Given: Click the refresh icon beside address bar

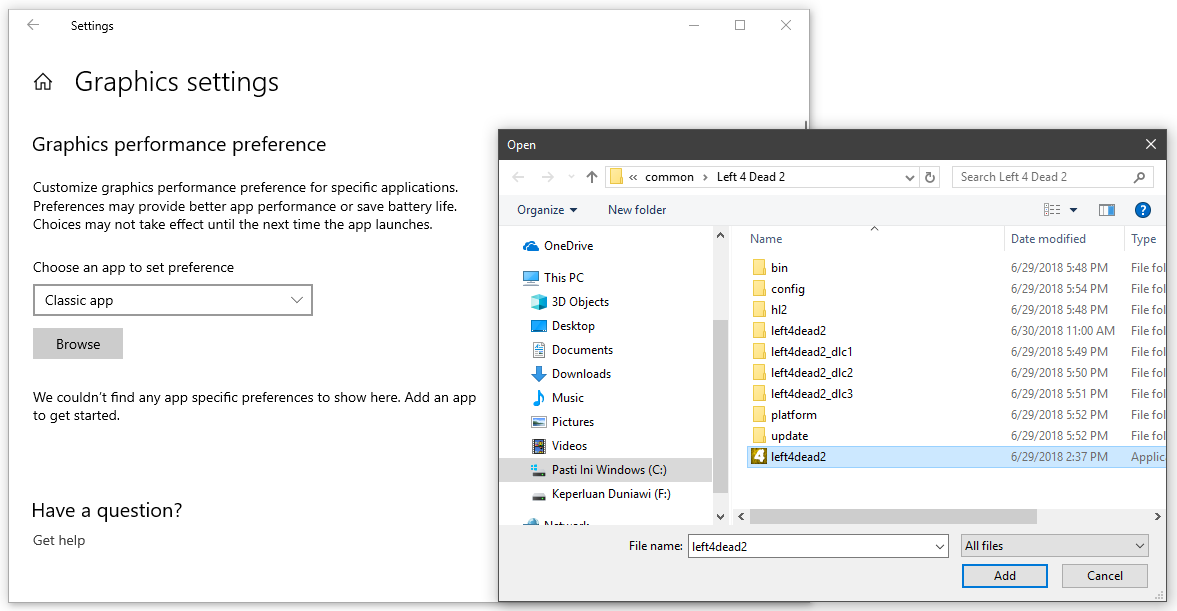Looking at the screenshot, I should pos(930,177).
